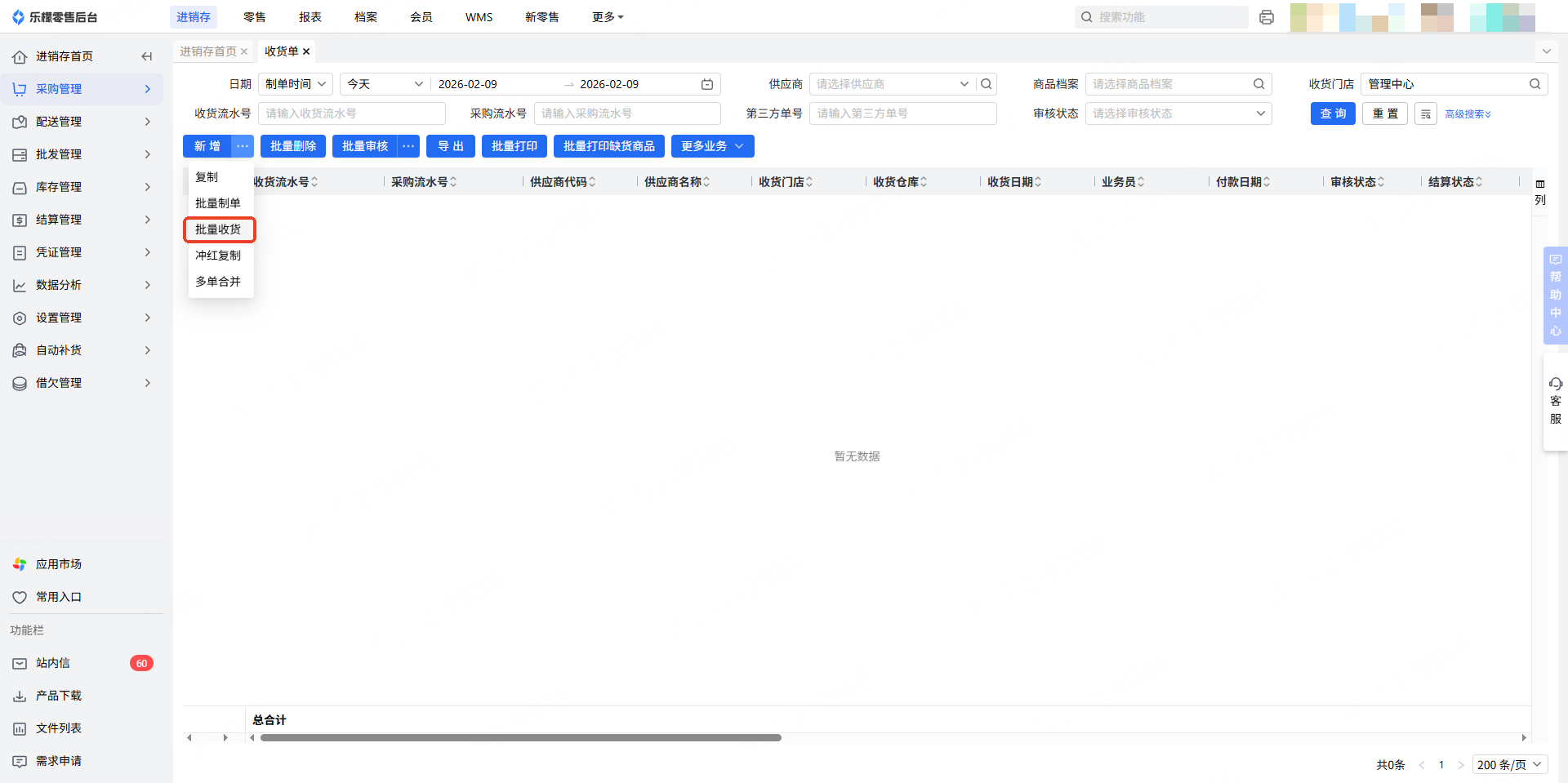
Task: Click the 数据分析 chart icon
Action: 20,285
